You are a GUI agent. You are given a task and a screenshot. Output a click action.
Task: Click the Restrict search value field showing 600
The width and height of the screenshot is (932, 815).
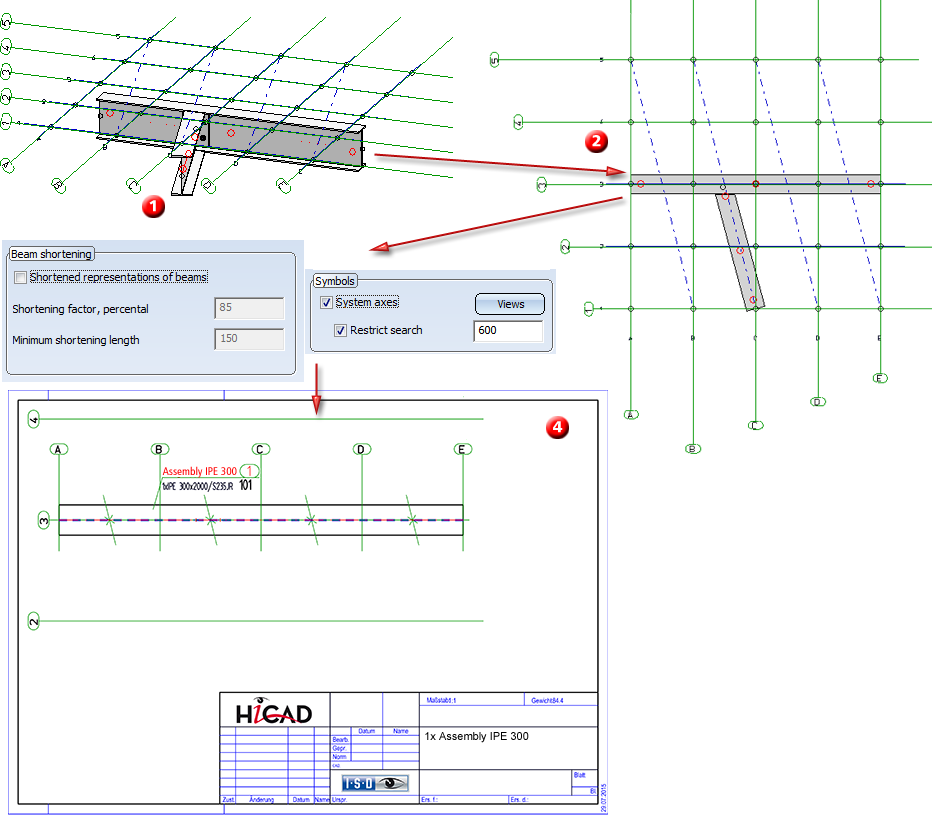pyautogui.click(x=508, y=331)
